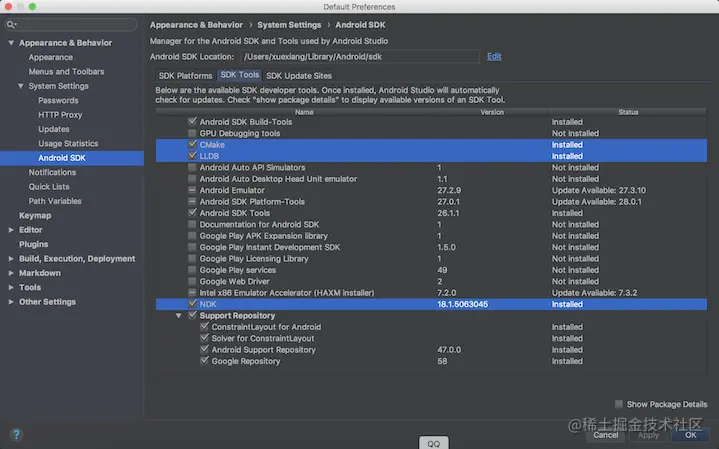Check the Google Play services checkbox

pos(192,270)
